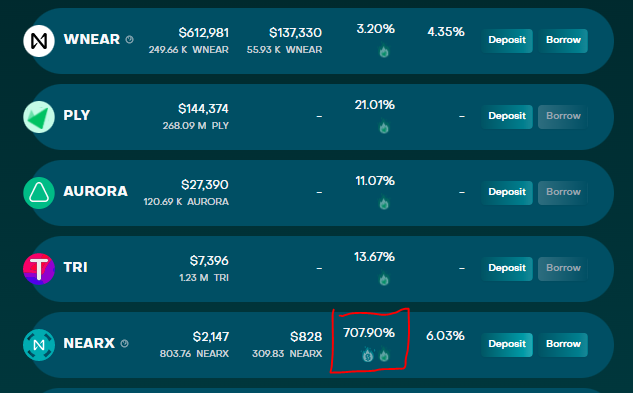This screenshot has width=633, height=393.
Task: Click the $144,374 PLY supply value
Action: tap(203, 109)
